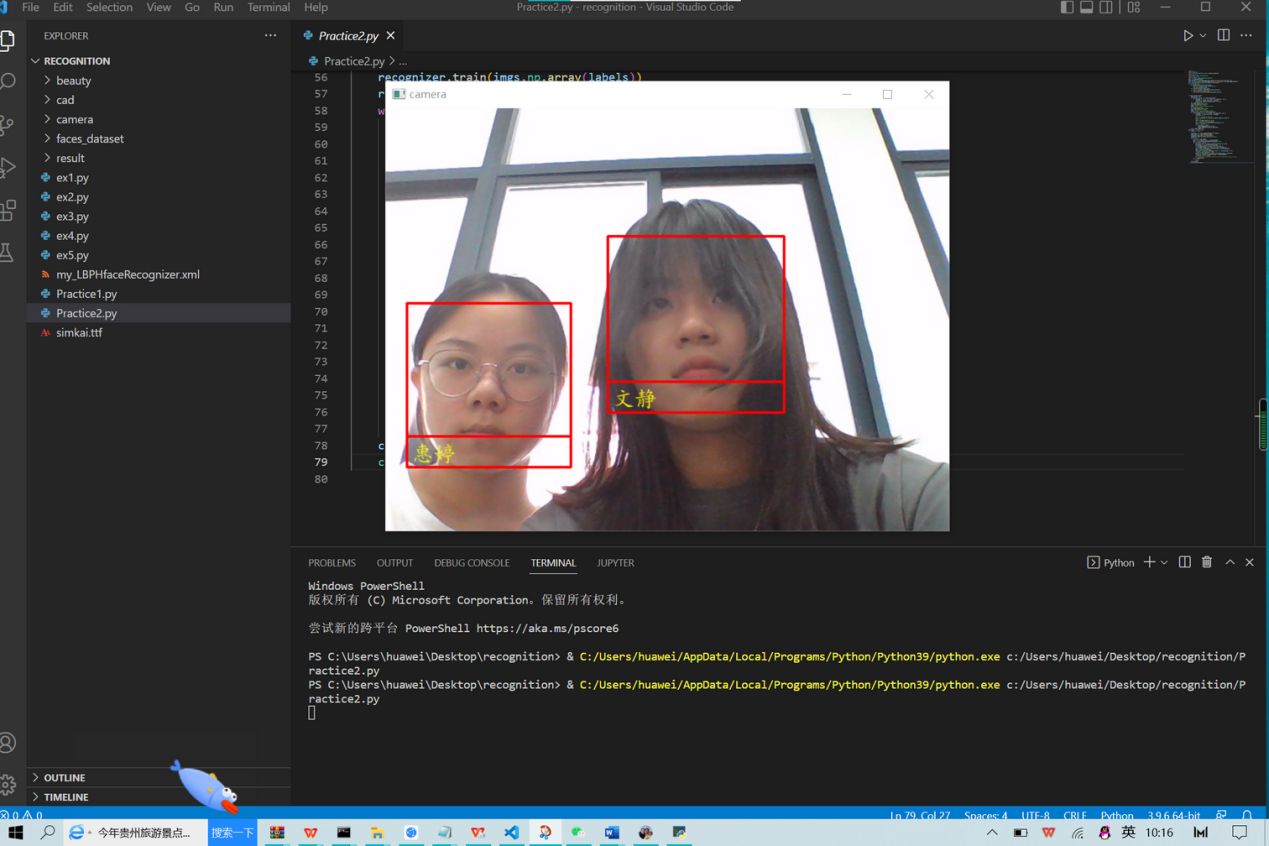The width and height of the screenshot is (1269, 846).
Task: Kill the terminal with trash icon
Action: 1207,563
